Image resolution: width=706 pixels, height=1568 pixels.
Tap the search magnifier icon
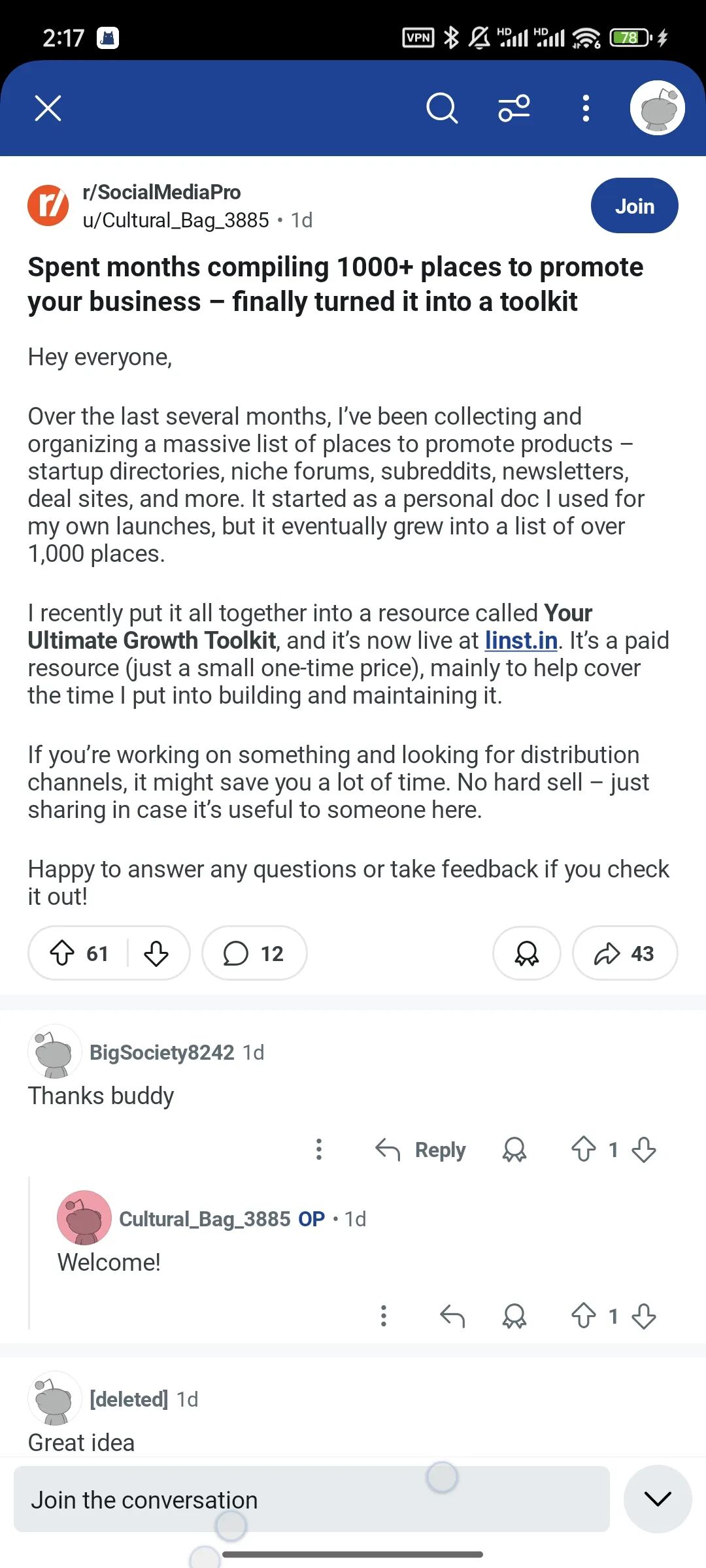[442, 108]
